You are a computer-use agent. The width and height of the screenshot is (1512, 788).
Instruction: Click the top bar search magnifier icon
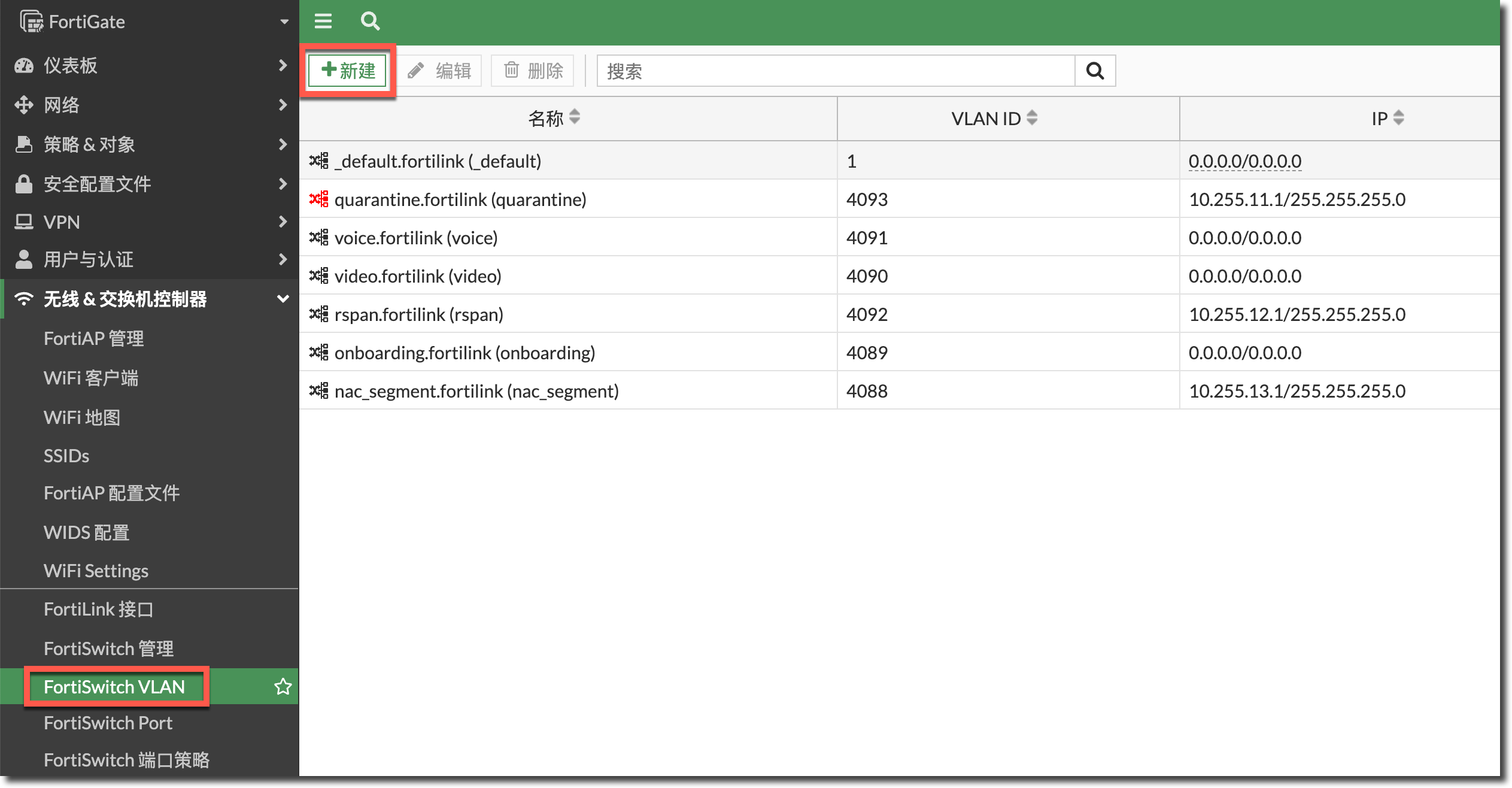click(x=370, y=22)
